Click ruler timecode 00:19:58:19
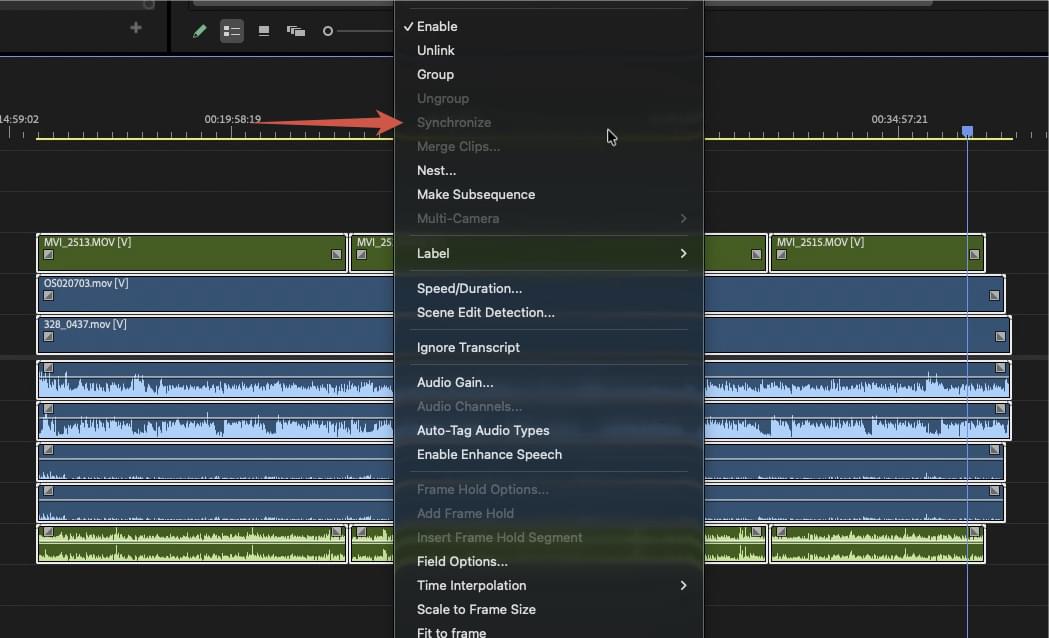Viewport: 1049px width, 638px height. [232, 119]
